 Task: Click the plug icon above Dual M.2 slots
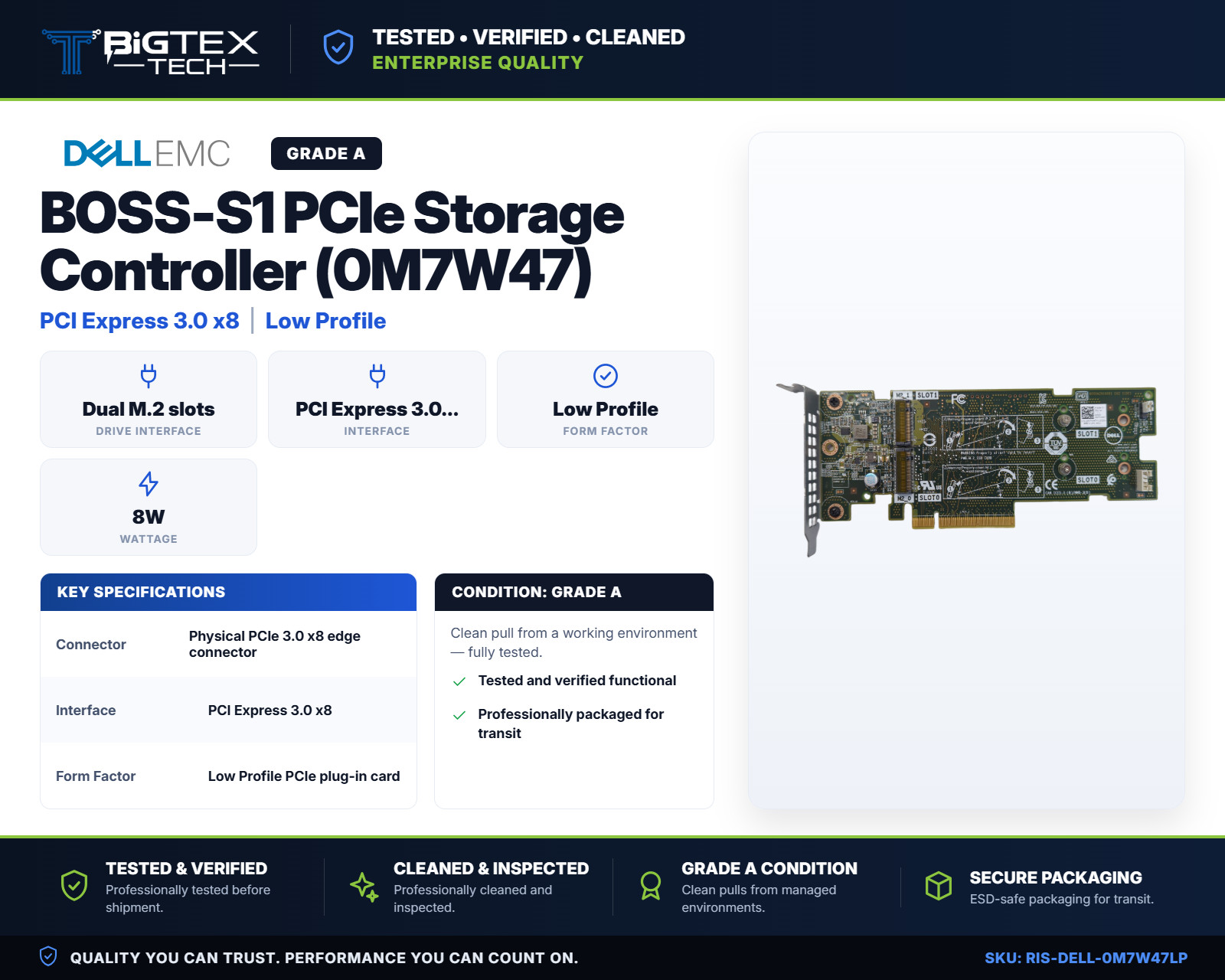(149, 375)
